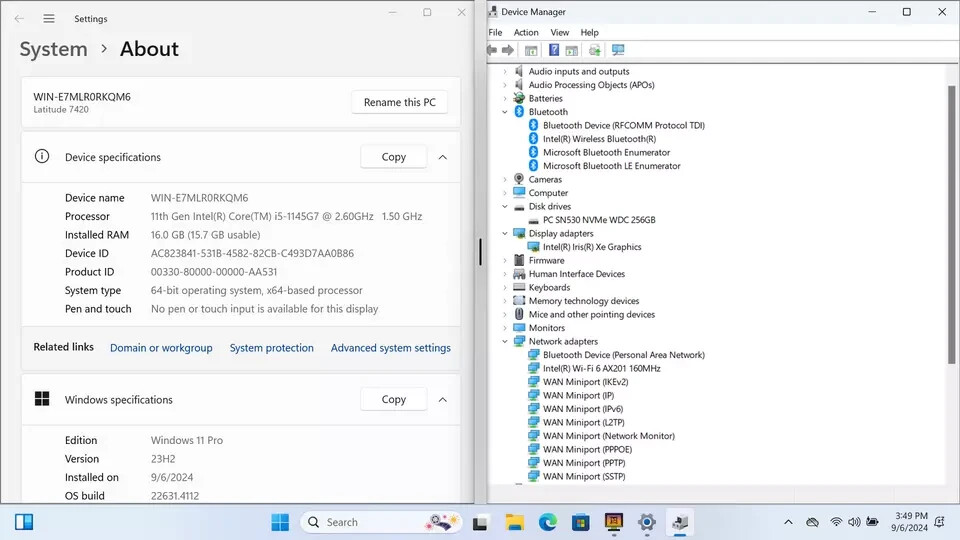
Task: Open Microsoft Store from taskbar
Action: coord(580,522)
